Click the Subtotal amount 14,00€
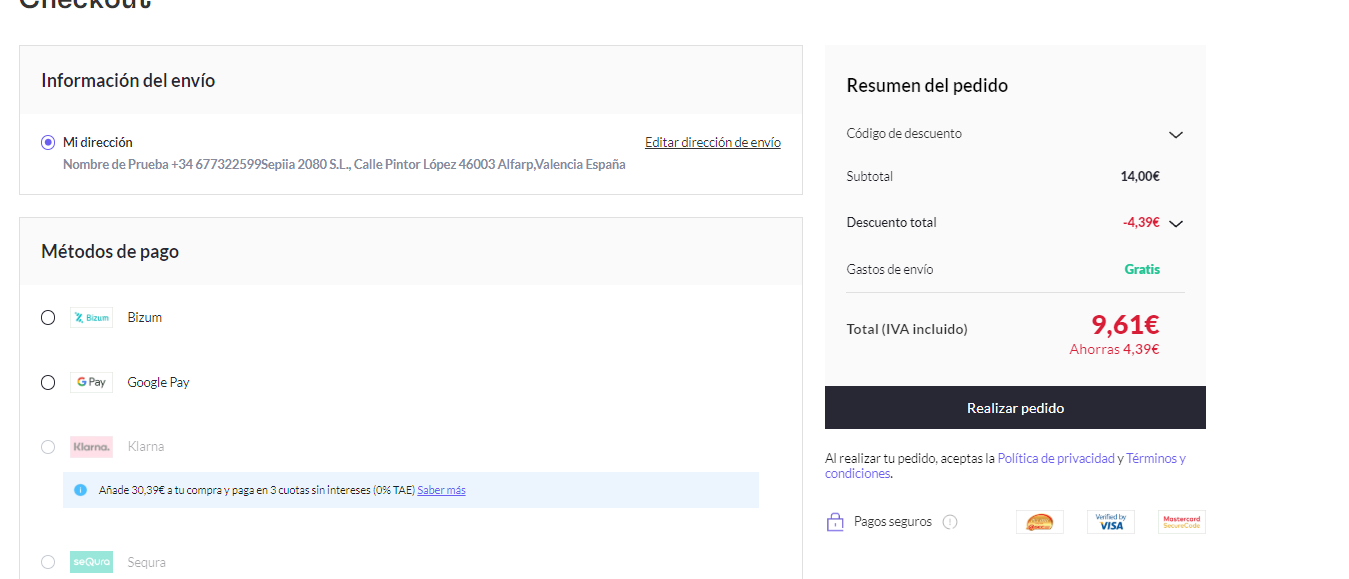1349x579 pixels. [x=1140, y=177]
